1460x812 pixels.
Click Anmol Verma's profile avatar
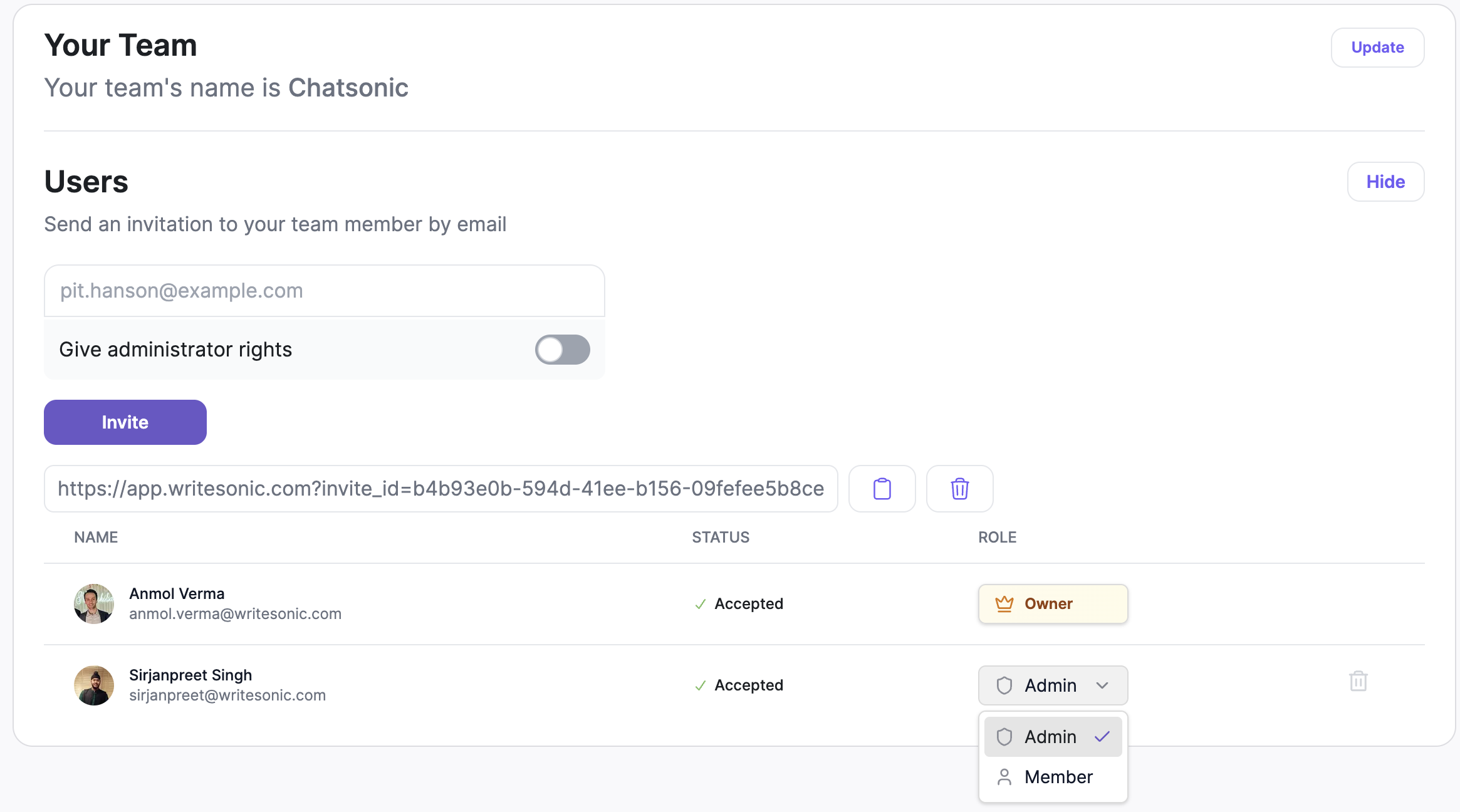click(94, 604)
